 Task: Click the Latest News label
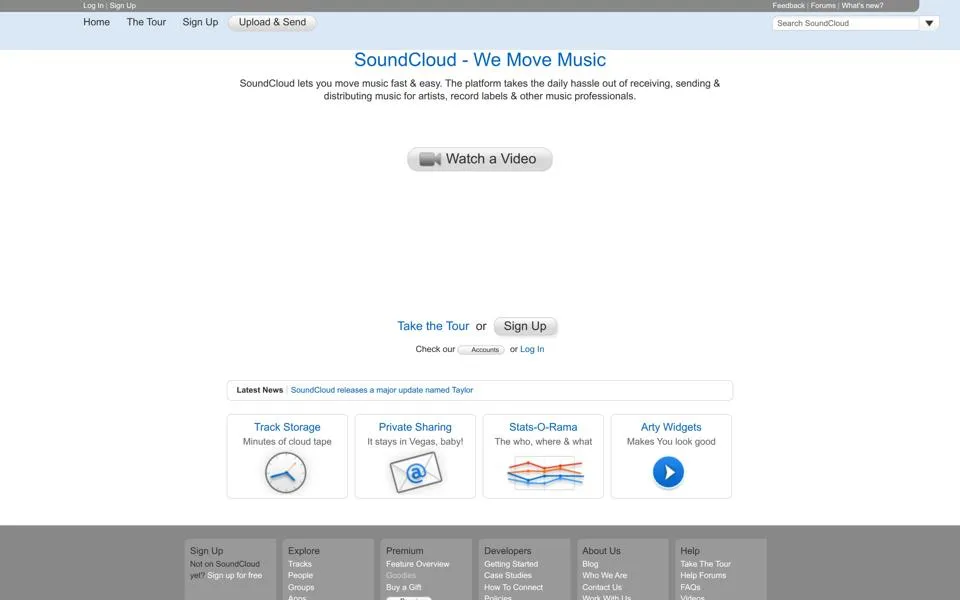[260, 390]
